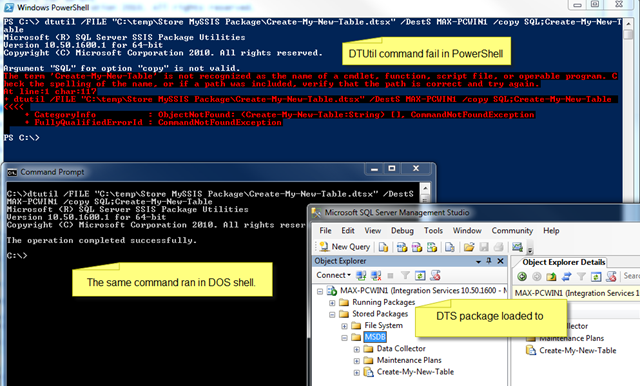Click Filter funnel icon in Object Explorer

pos(405,276)
